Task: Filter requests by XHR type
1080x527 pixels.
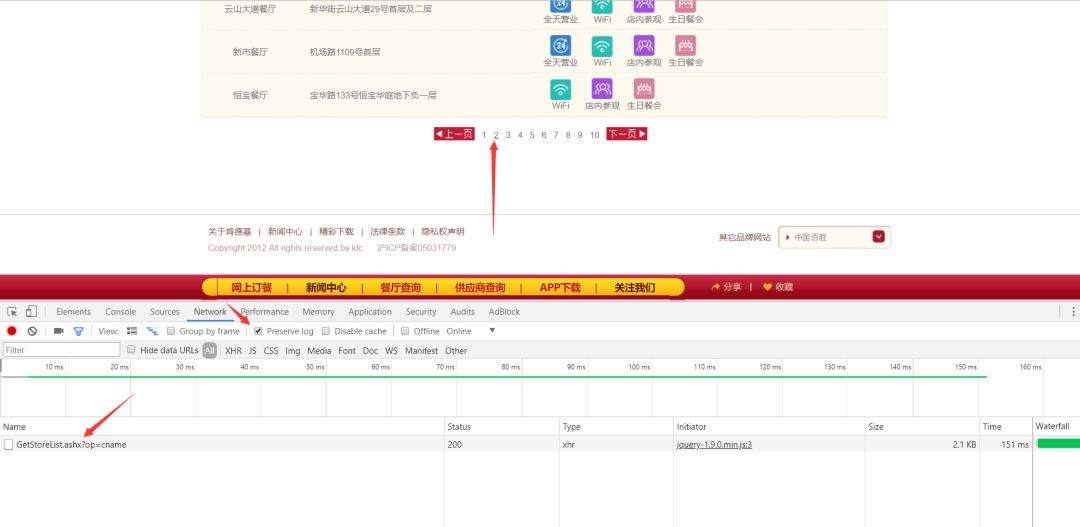Action: tap(233, 351)
